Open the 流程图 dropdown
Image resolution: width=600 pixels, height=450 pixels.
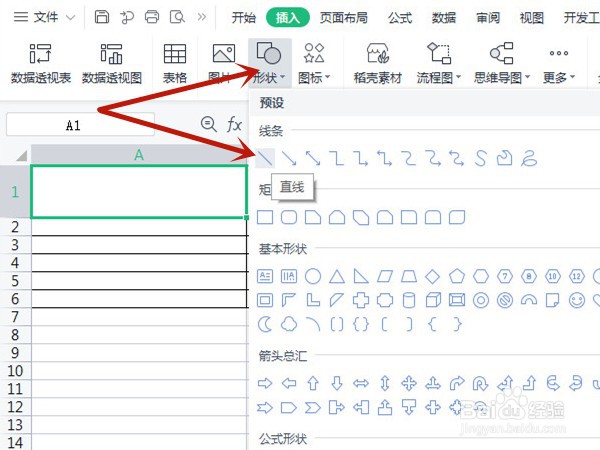(439, 63)
